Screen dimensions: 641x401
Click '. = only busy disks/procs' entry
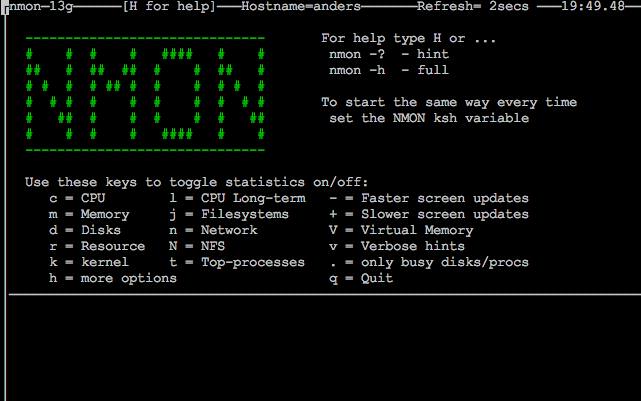pos(429,262)
